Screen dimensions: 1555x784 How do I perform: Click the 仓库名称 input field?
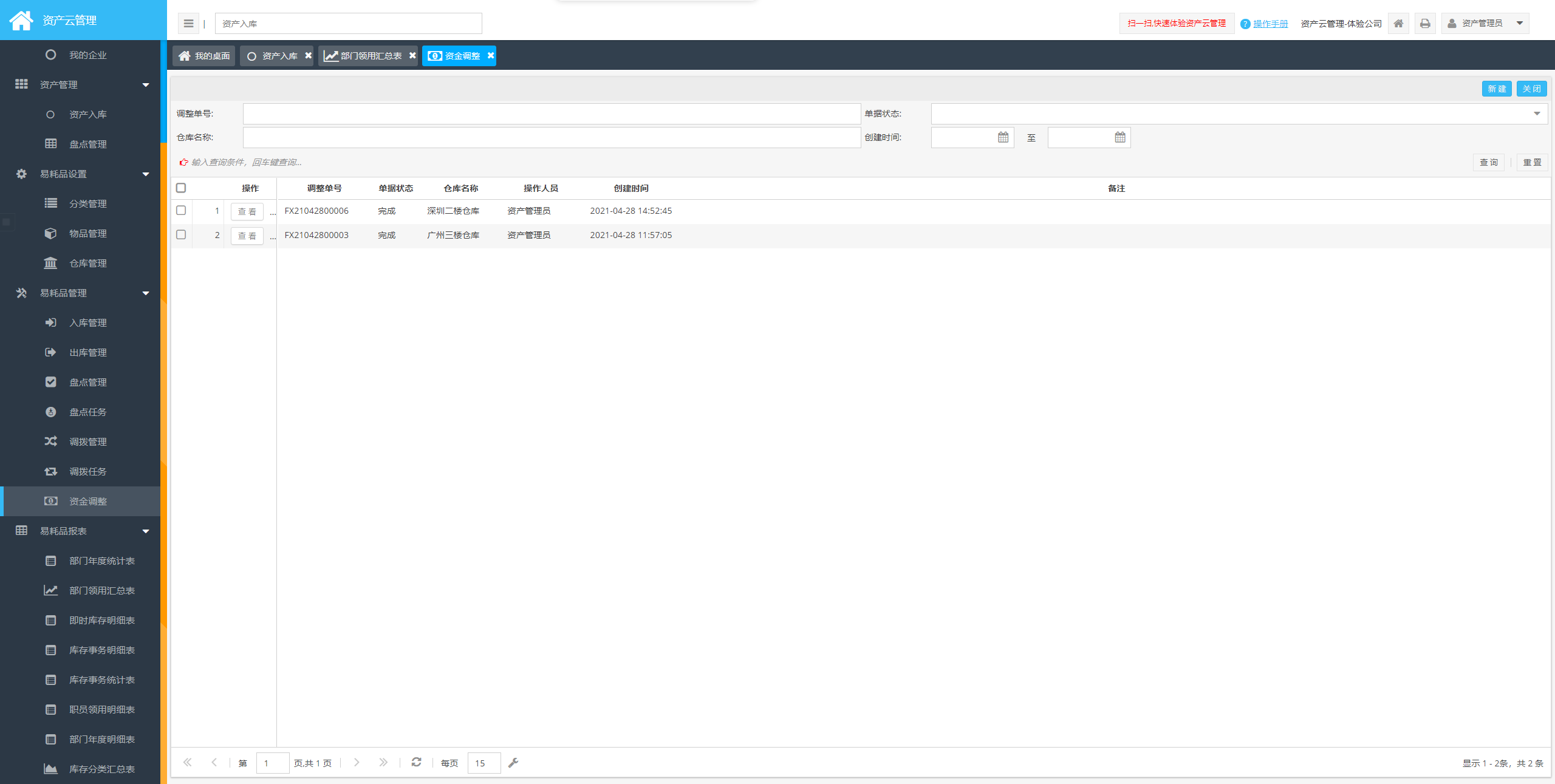pyautogui.click(x=552, y=137)
